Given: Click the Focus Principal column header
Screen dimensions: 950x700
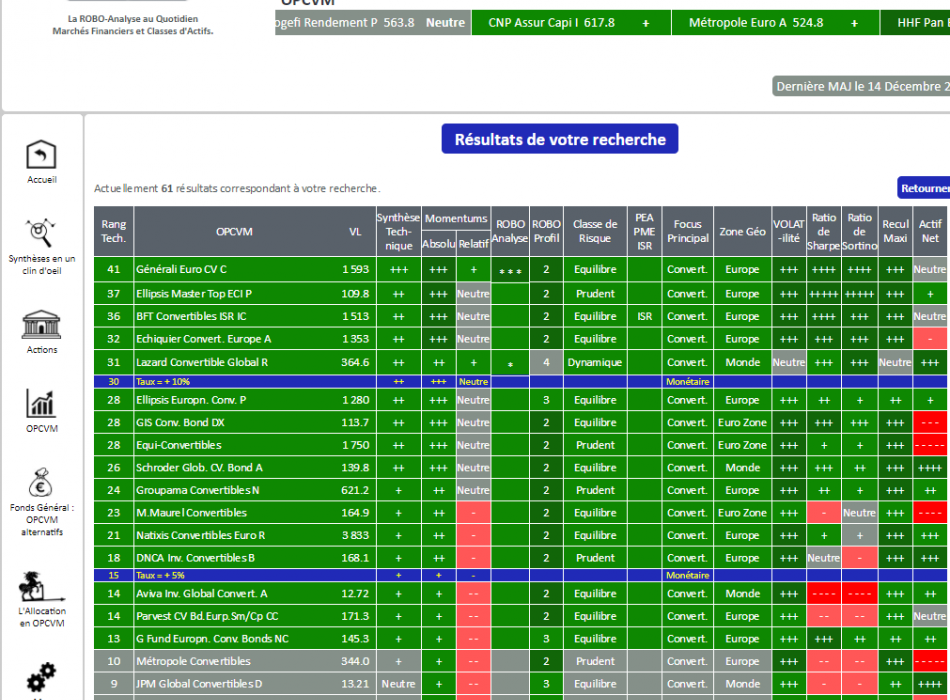Looking at the screenshot, I should 688,232.
